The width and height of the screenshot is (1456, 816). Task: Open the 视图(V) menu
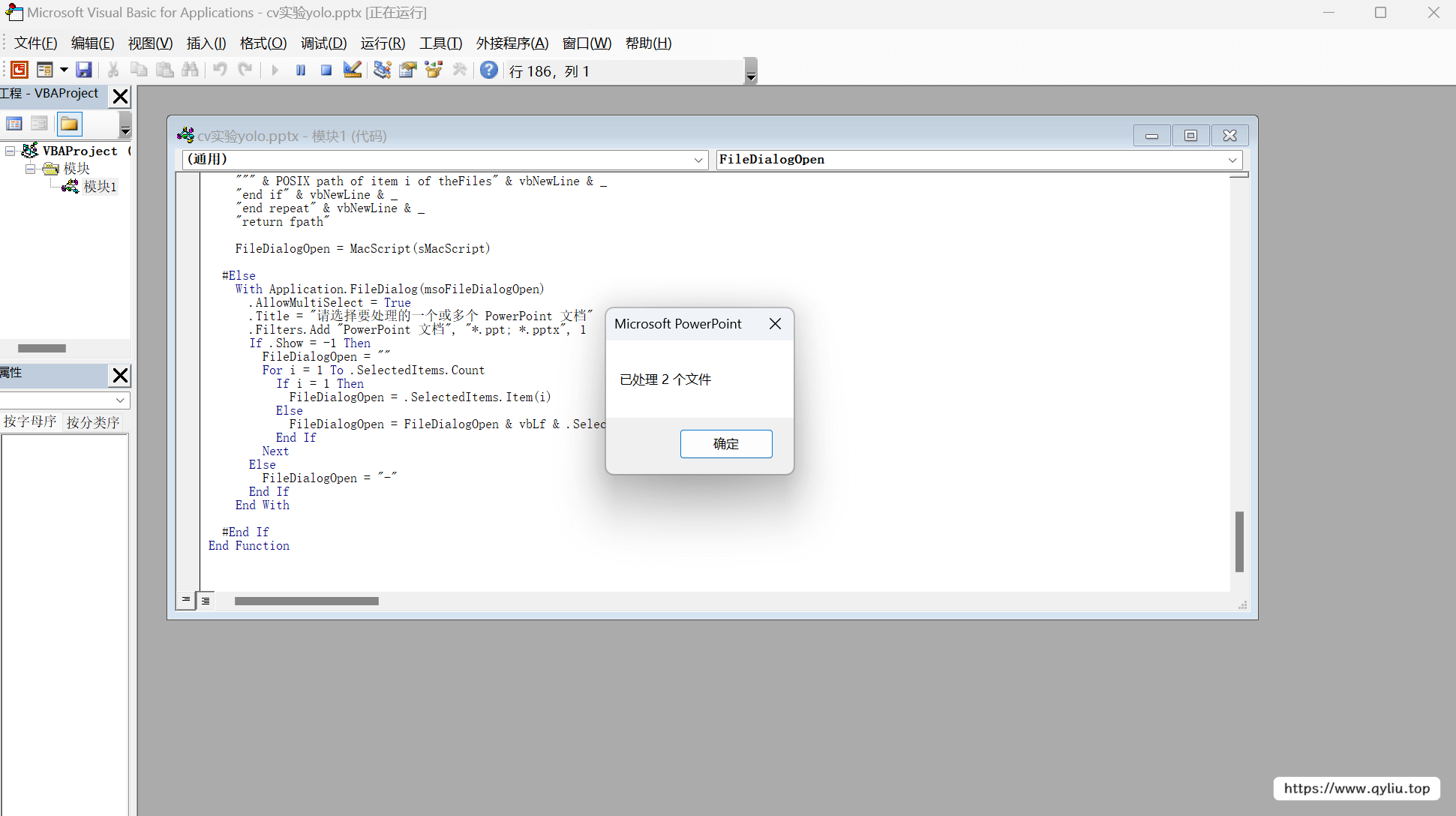pyautogui.click(x=151, y=43)
